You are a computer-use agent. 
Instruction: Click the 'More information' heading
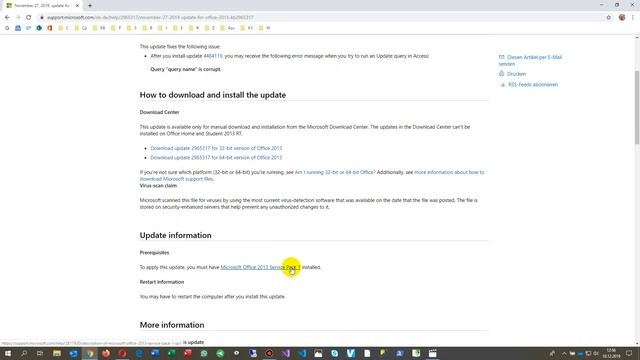click(172, 325)
